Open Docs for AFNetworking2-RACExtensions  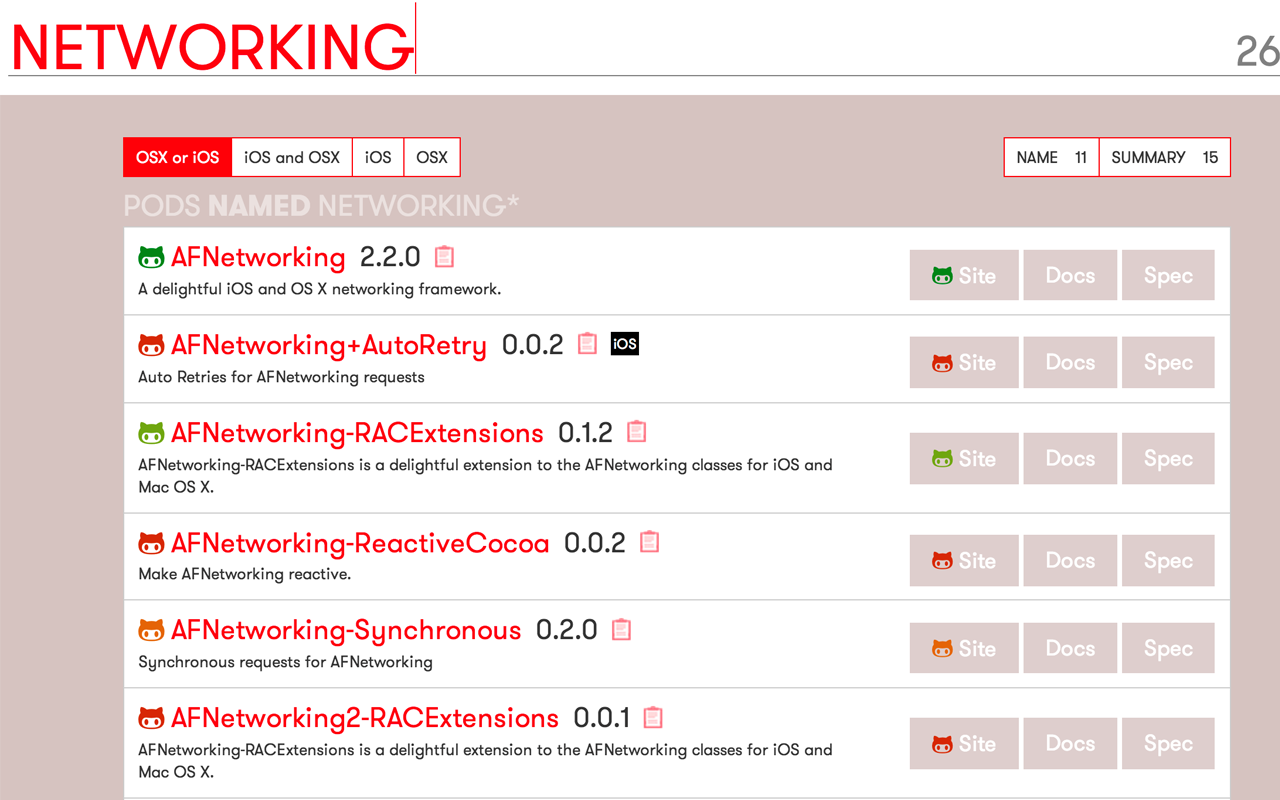(x=1070, y=743)
